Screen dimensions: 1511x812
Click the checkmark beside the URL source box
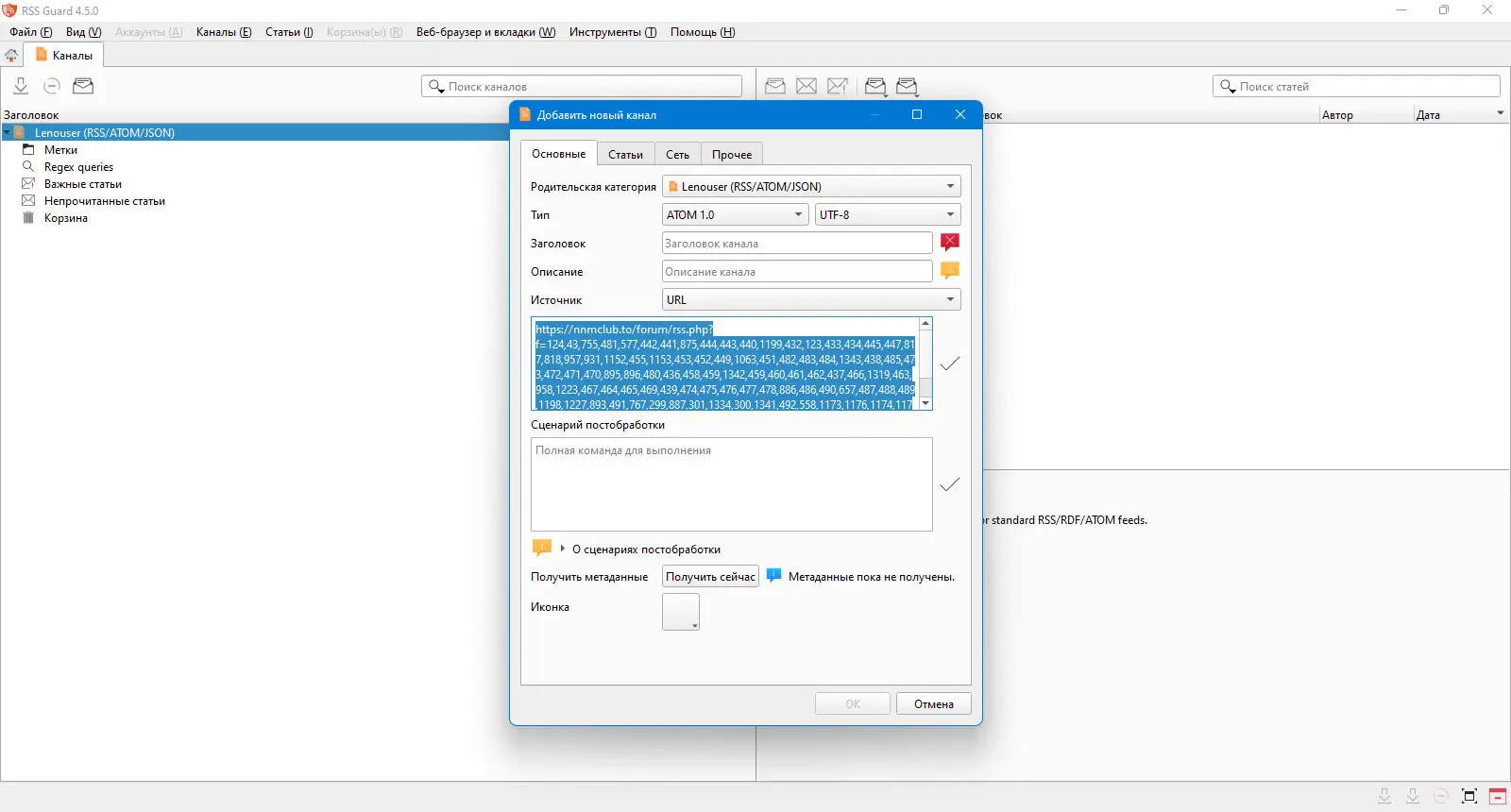tap(950, 363)
